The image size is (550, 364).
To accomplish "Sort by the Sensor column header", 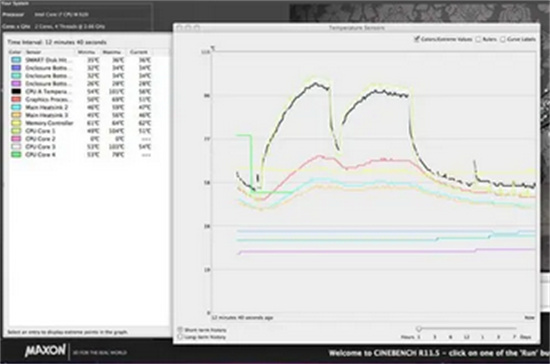I will point(49,52).
